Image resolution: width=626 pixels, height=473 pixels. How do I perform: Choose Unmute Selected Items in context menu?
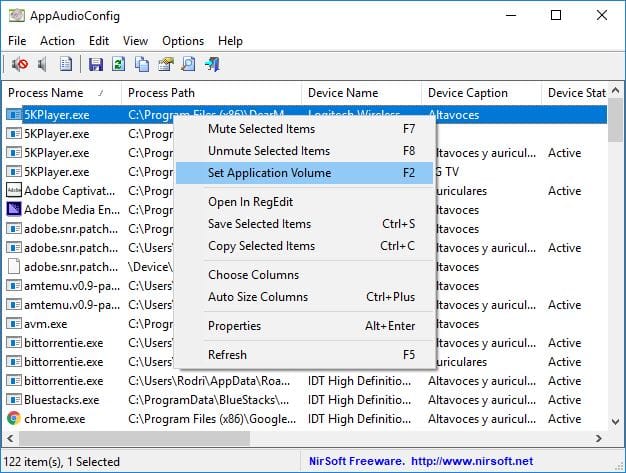(304, 151)
